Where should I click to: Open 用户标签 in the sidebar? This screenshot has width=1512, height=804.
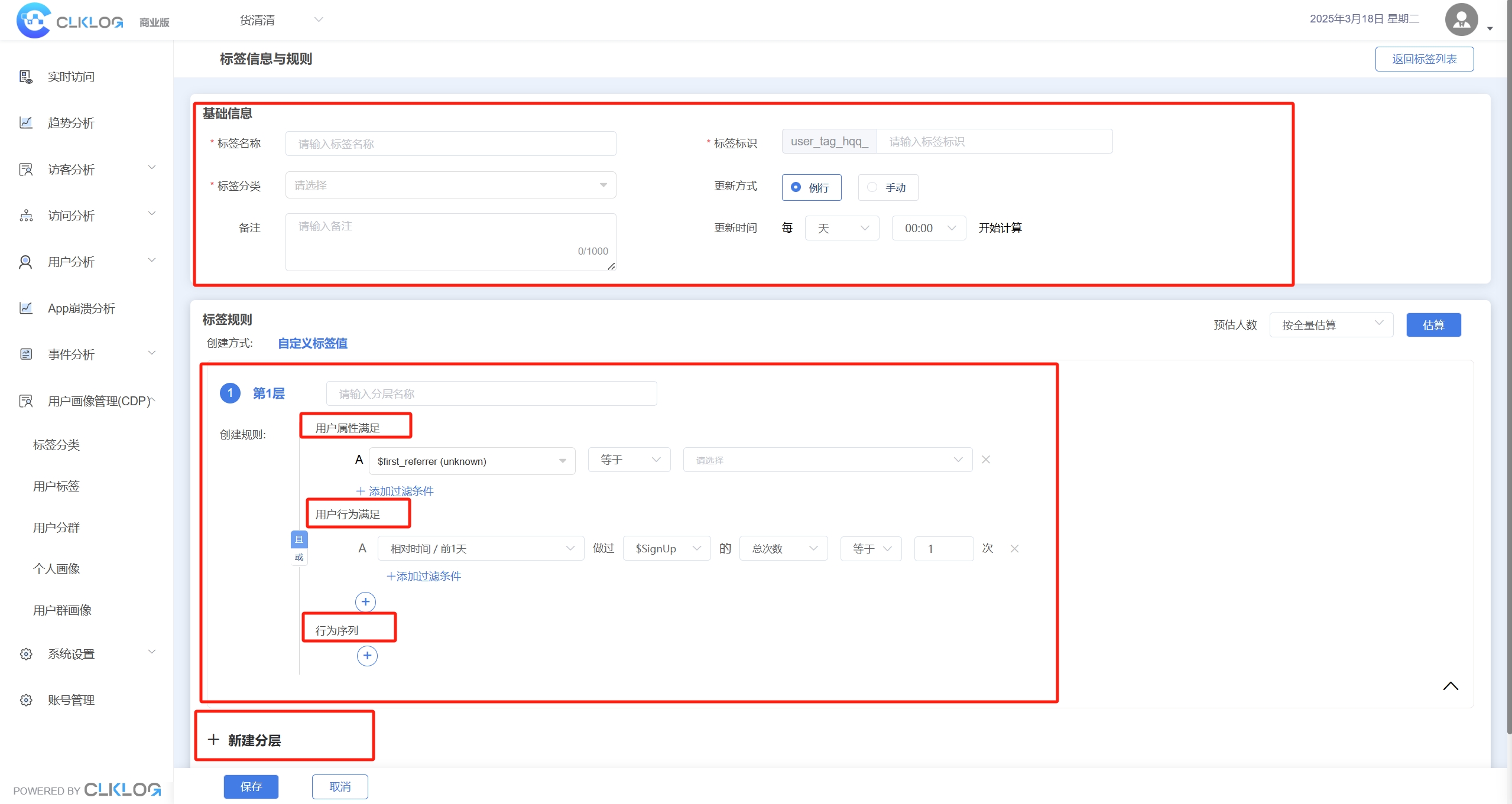tap(56, 486)
